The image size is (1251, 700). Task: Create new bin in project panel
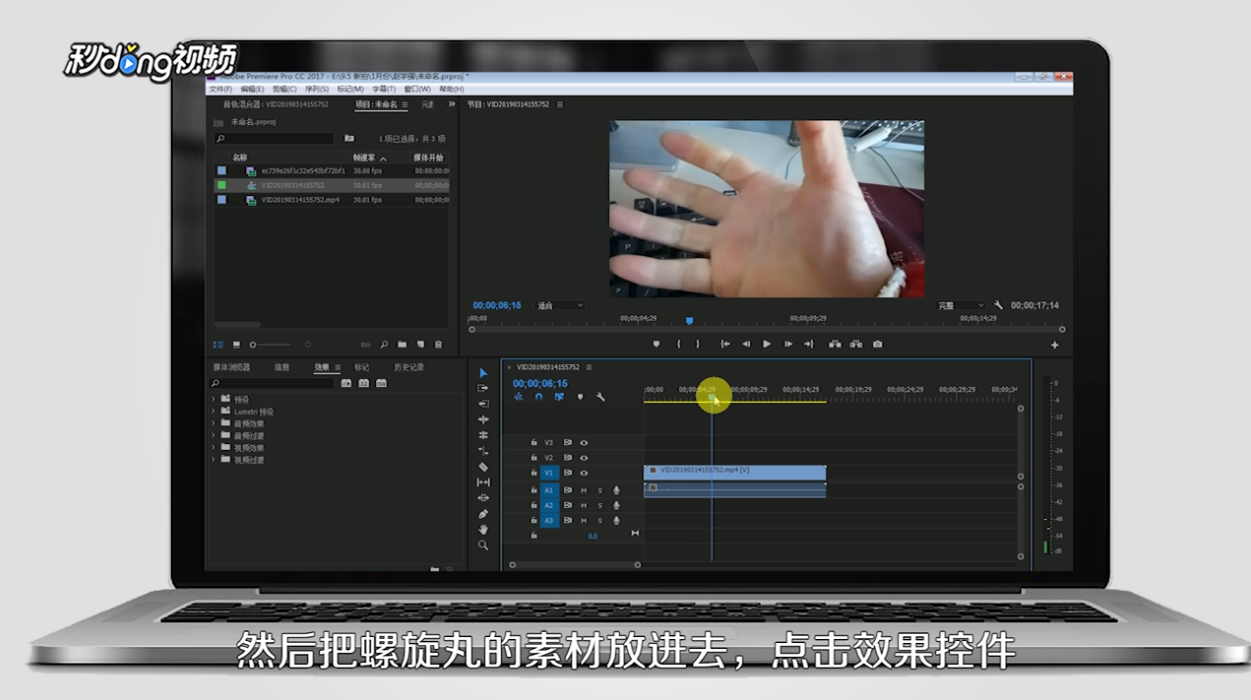402,344
